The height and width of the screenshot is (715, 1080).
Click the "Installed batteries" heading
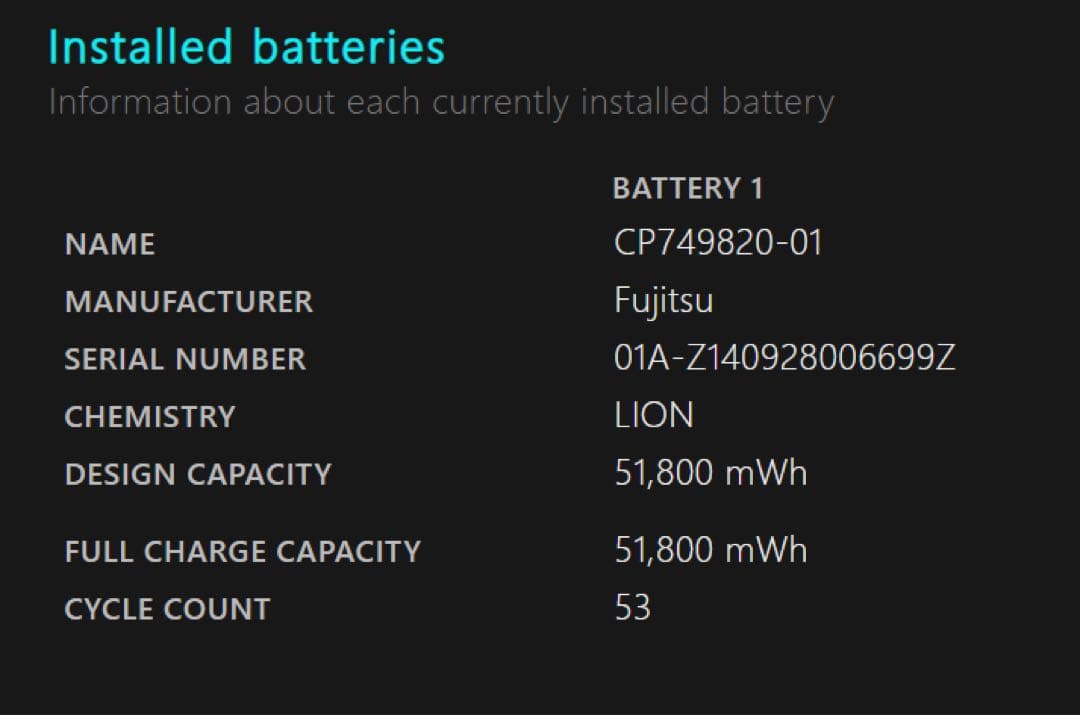tap(246, 47)
